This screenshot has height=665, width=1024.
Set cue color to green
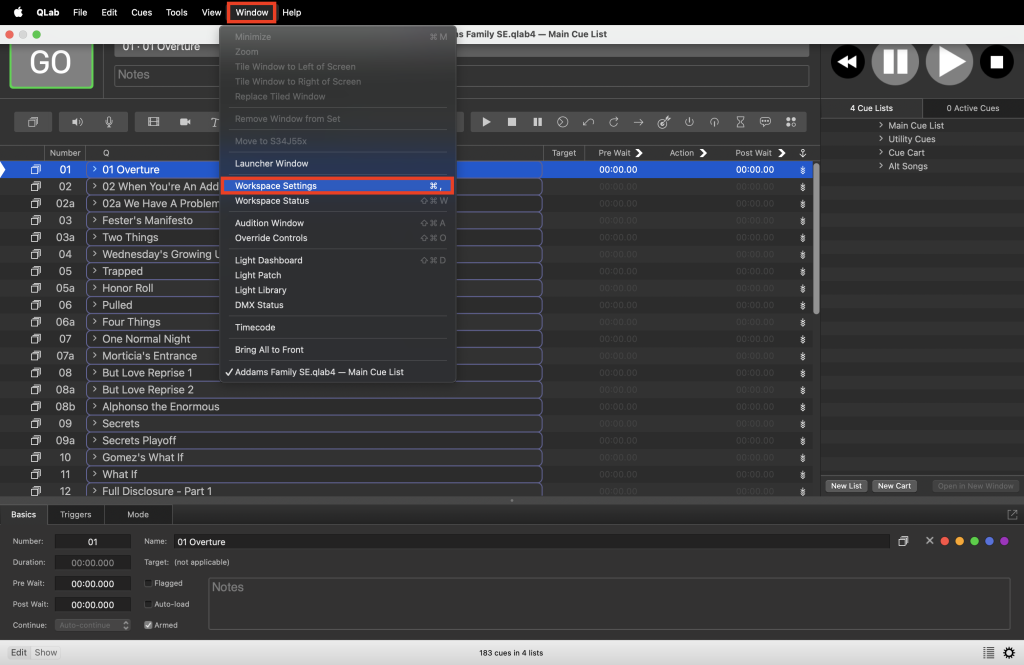(x=974, y=541)
